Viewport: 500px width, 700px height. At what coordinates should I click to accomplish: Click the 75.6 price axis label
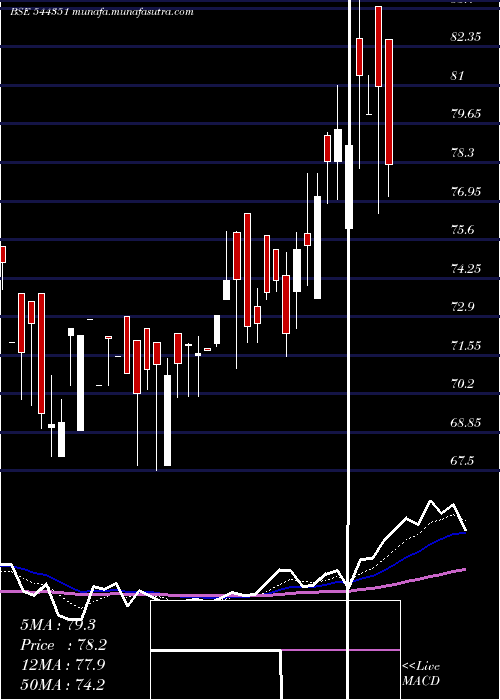click(x=462, y=230)
